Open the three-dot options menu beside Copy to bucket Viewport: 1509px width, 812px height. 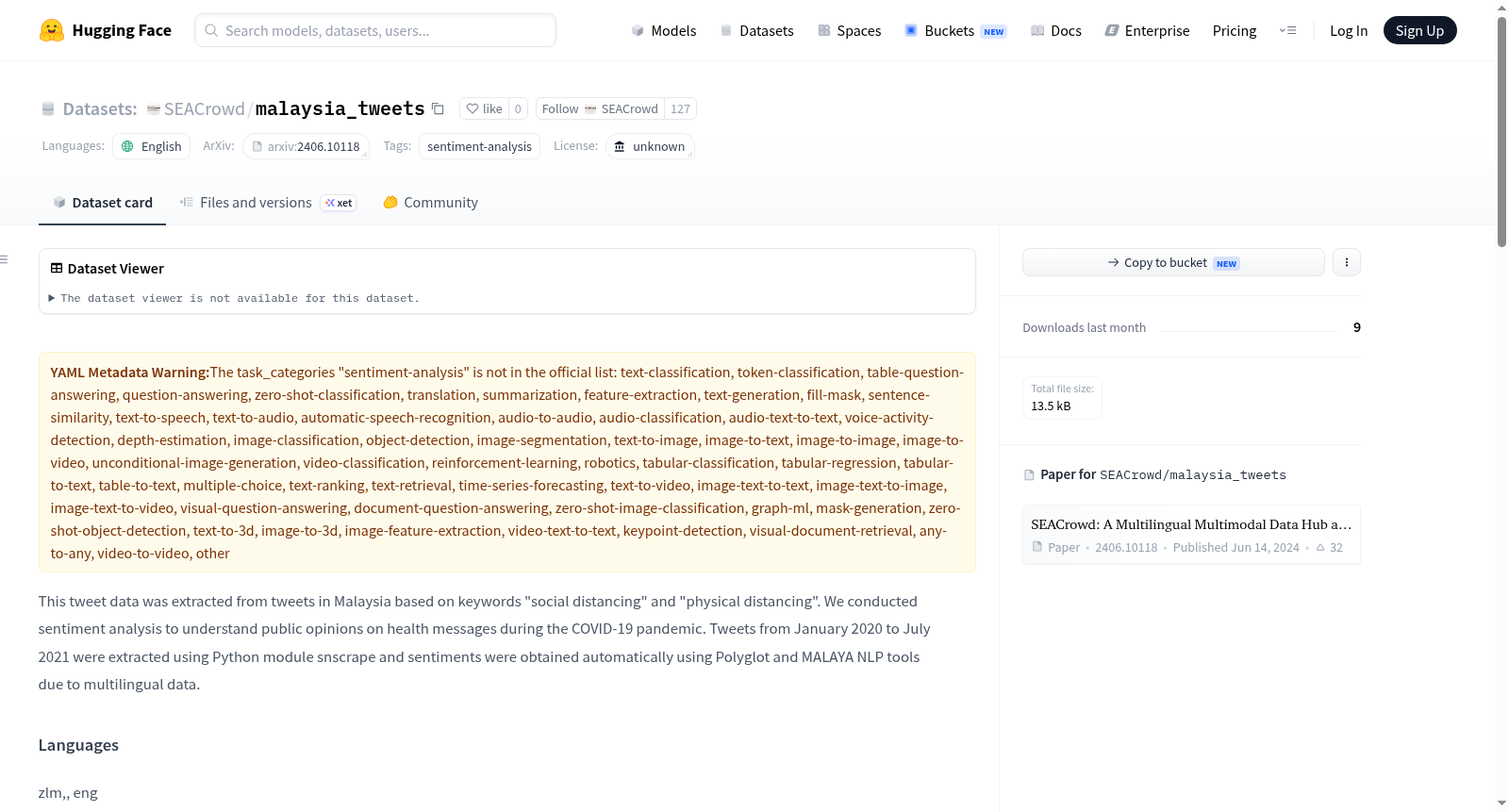point(1347,262)
